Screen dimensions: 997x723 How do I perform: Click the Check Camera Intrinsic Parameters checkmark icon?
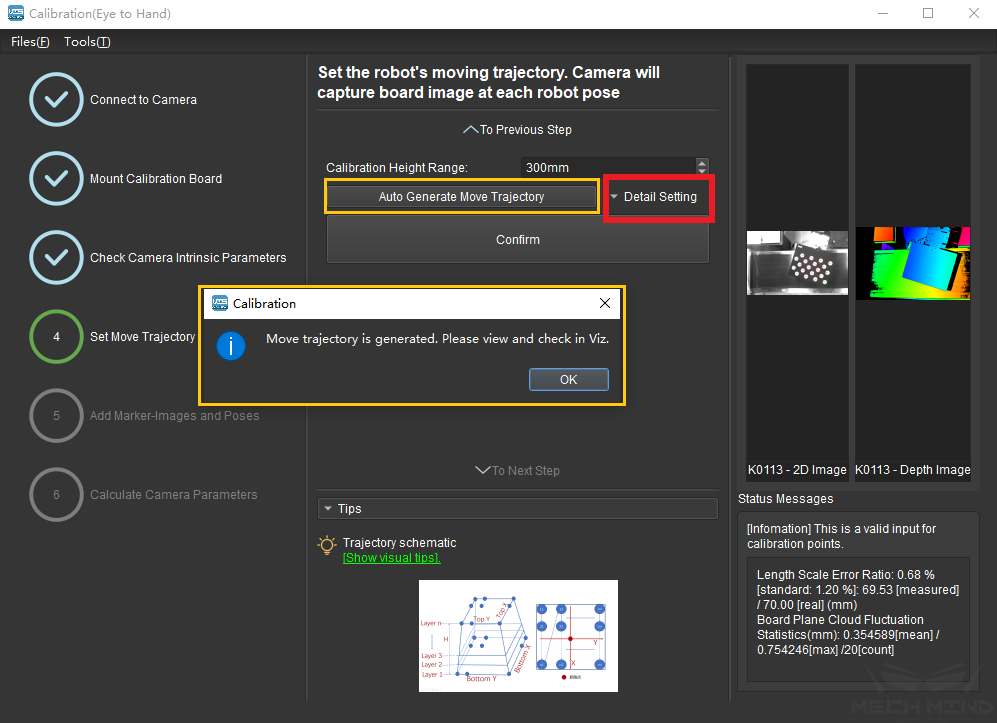pyautogui.click(x=56, y=257)
